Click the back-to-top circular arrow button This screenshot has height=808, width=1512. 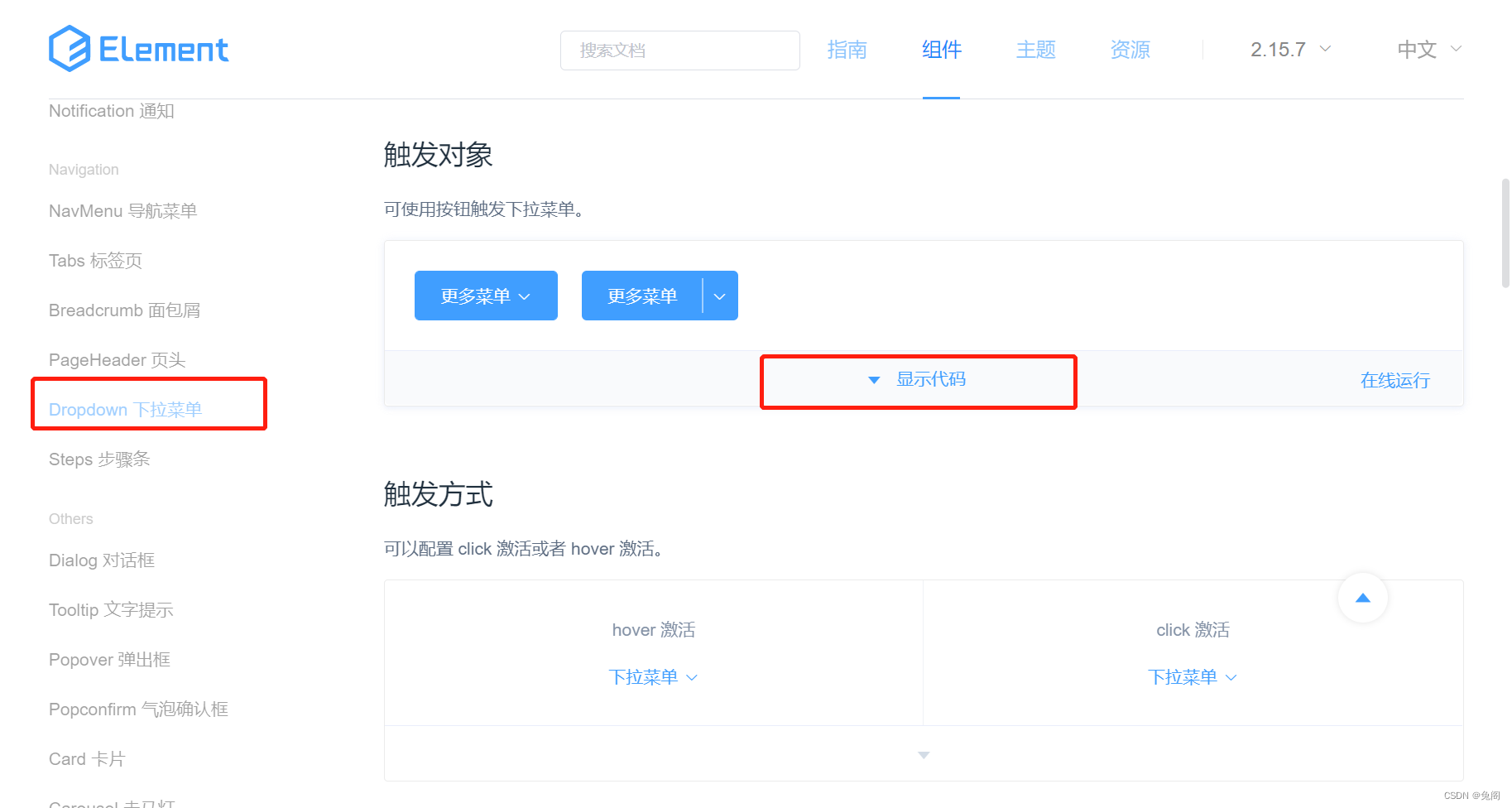pos(1362,598)
